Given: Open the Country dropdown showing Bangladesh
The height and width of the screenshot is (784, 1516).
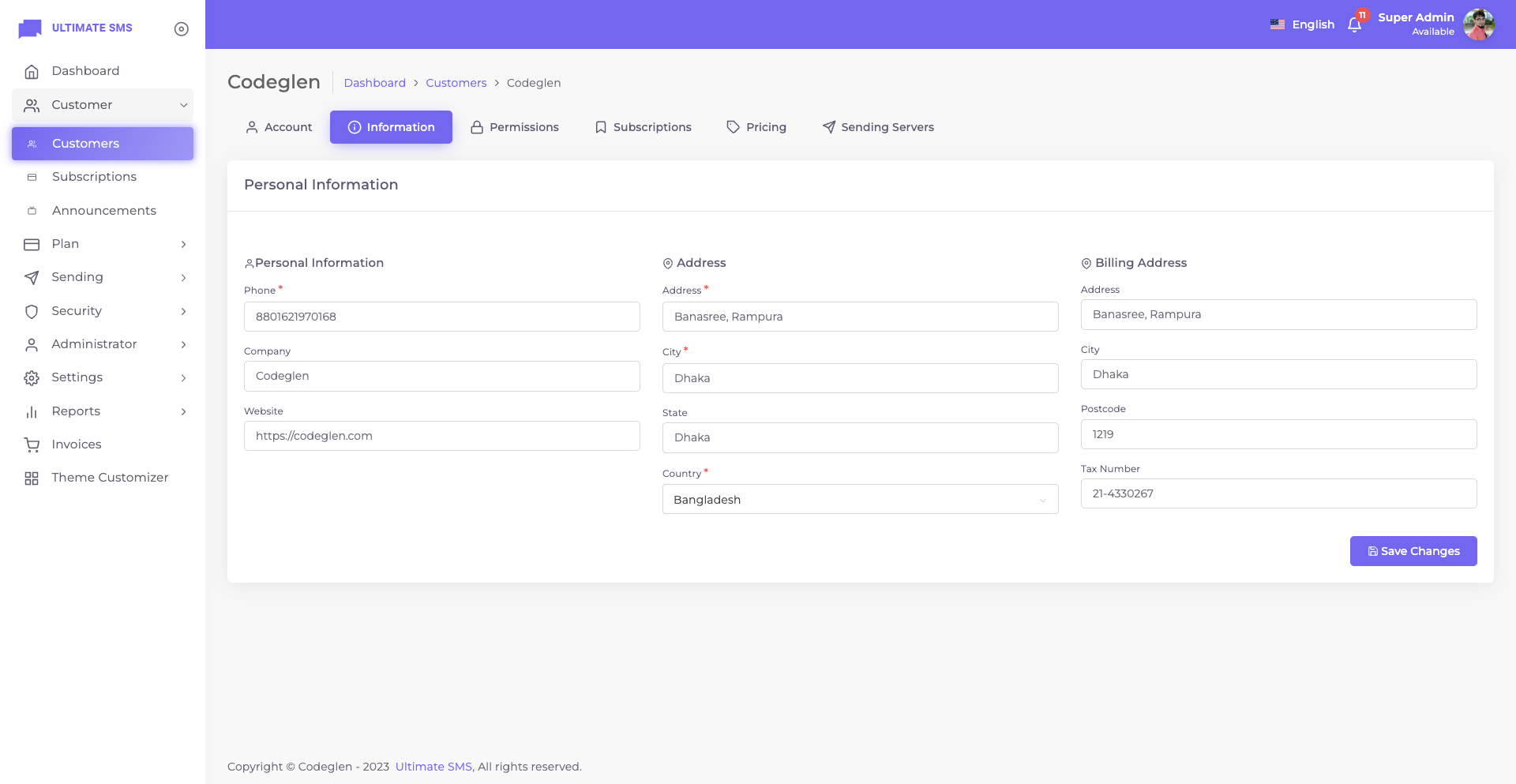Looking at the screenshot, I should click(x=860, y=500).
